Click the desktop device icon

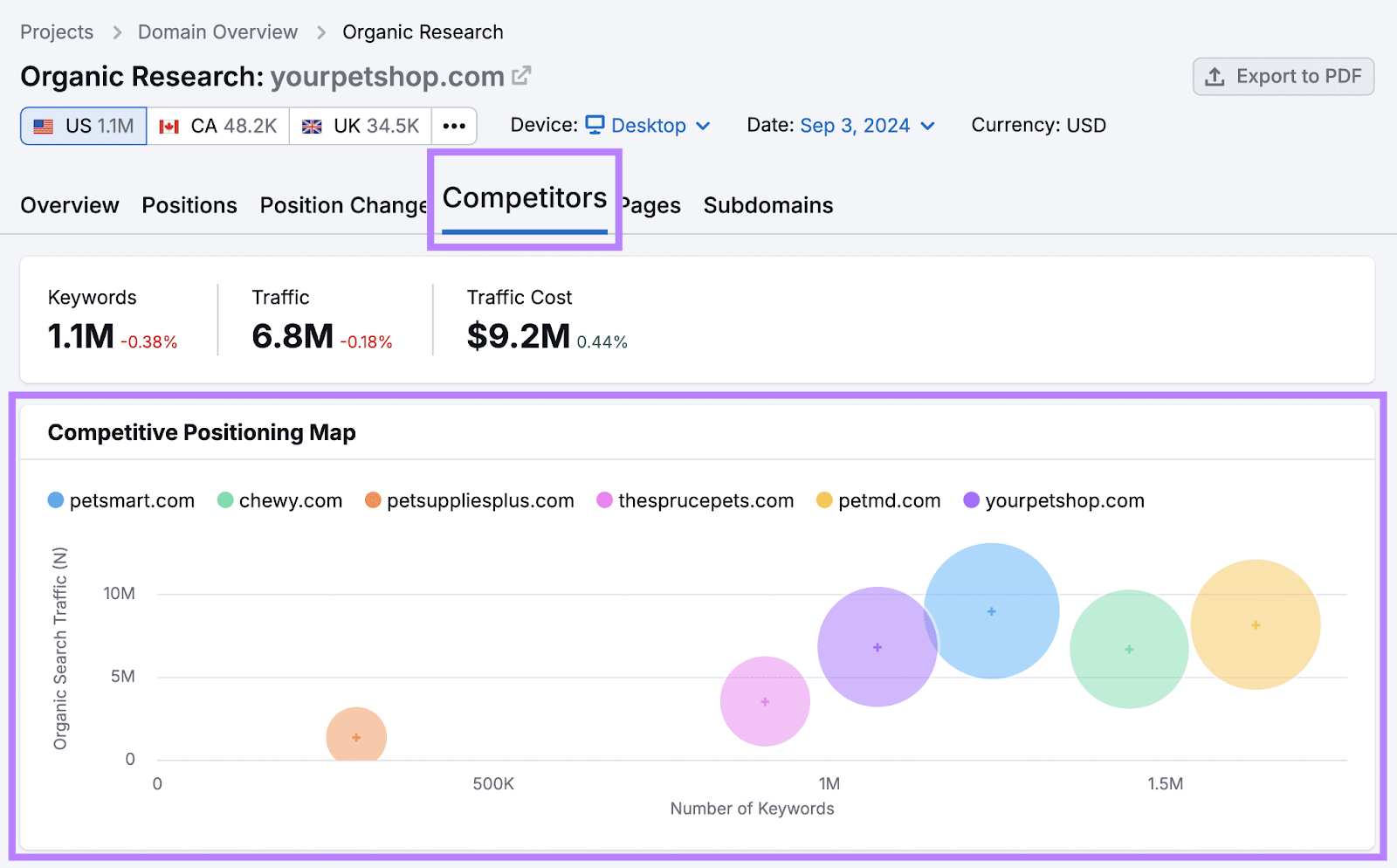[595, 125]
